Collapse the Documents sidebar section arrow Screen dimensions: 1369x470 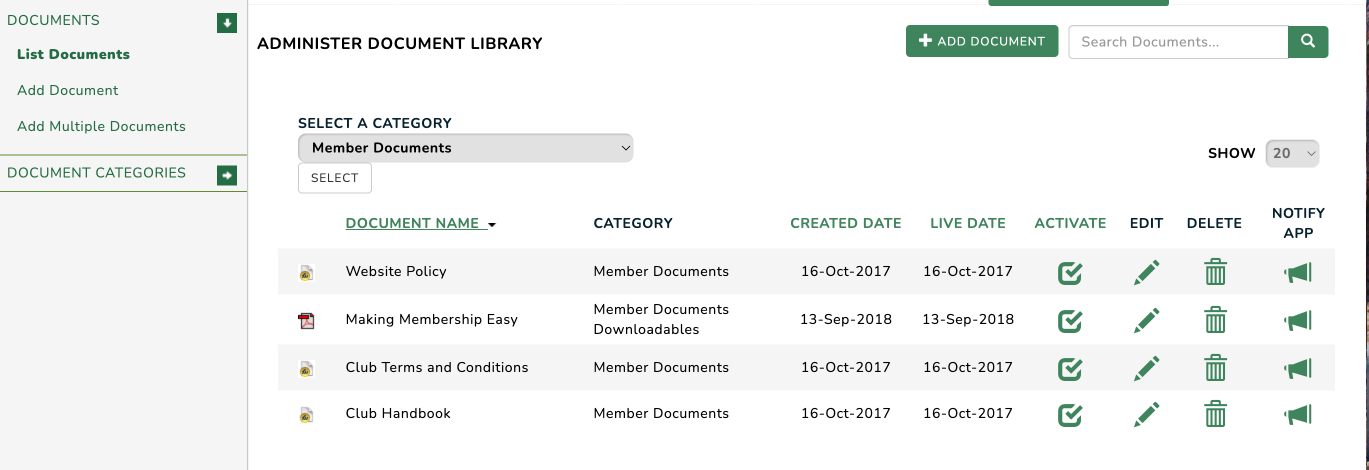coord(227,22)
